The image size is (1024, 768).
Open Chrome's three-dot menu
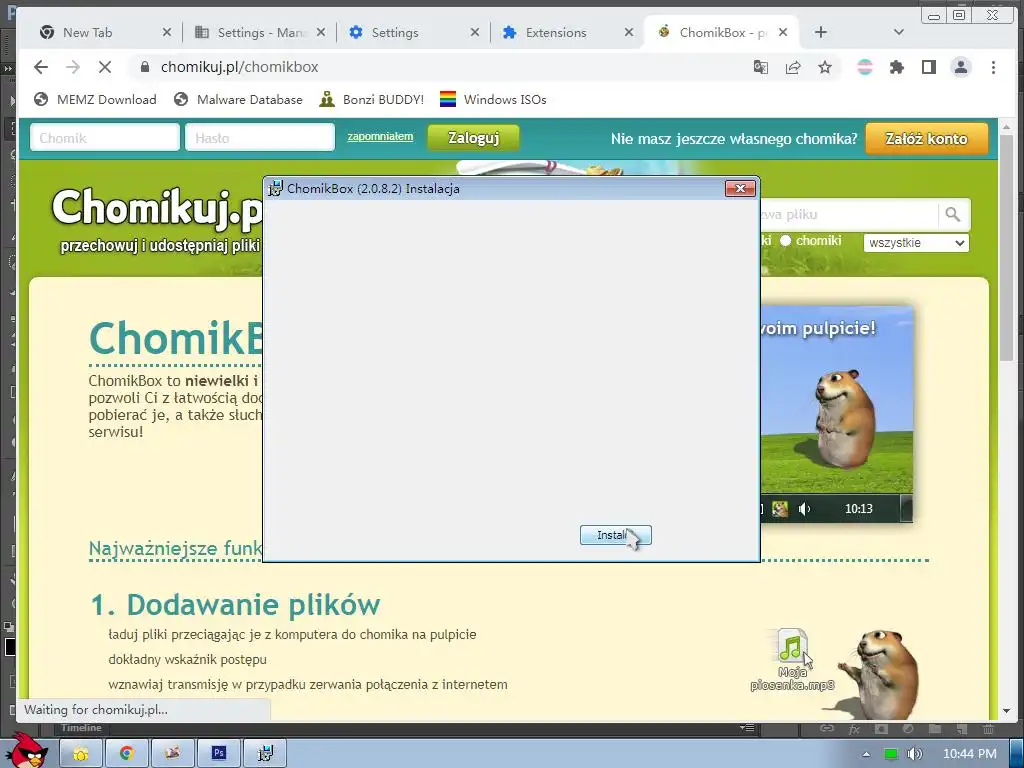point(993,67)
